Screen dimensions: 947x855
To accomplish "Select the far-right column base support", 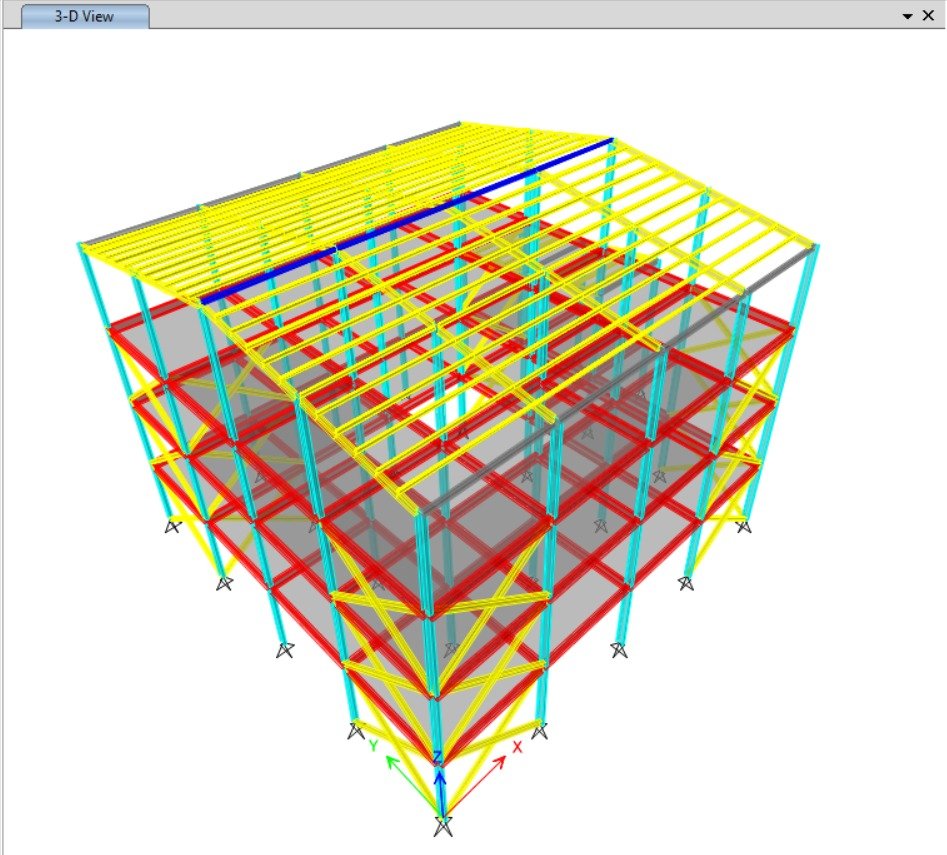I will point(742,525).
